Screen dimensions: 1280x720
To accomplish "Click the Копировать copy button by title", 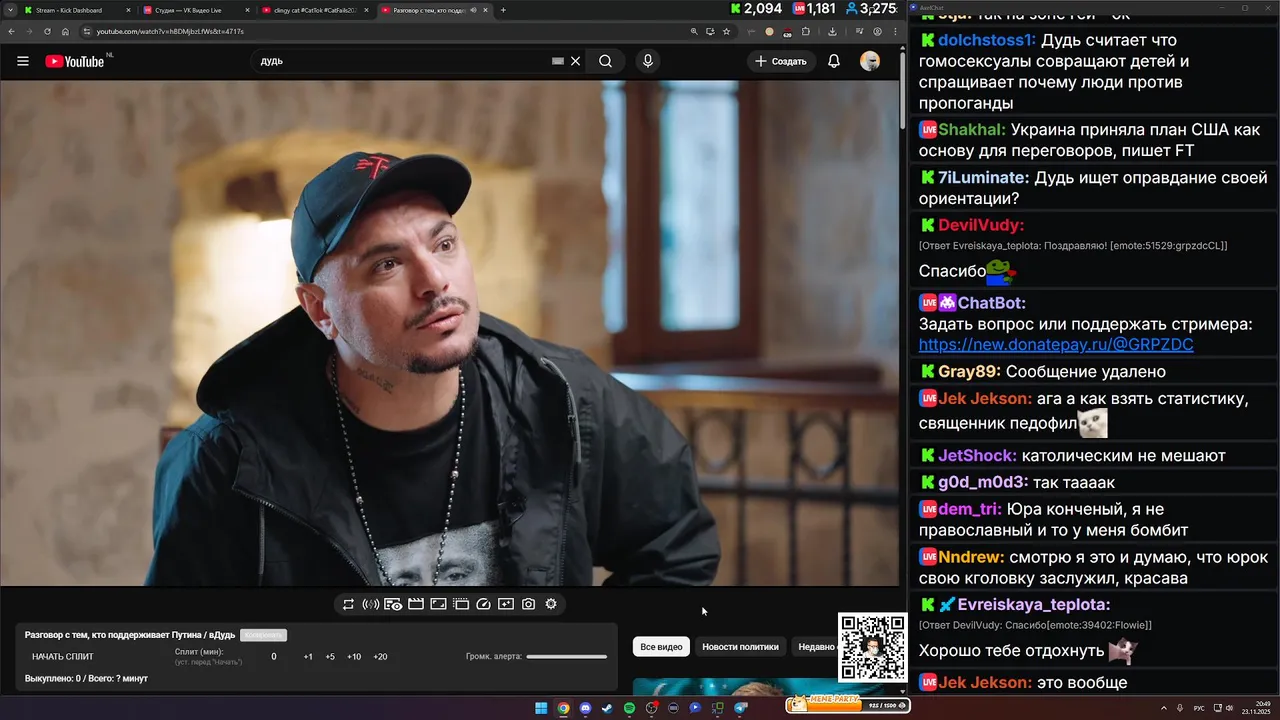I will tap(263, 635).
